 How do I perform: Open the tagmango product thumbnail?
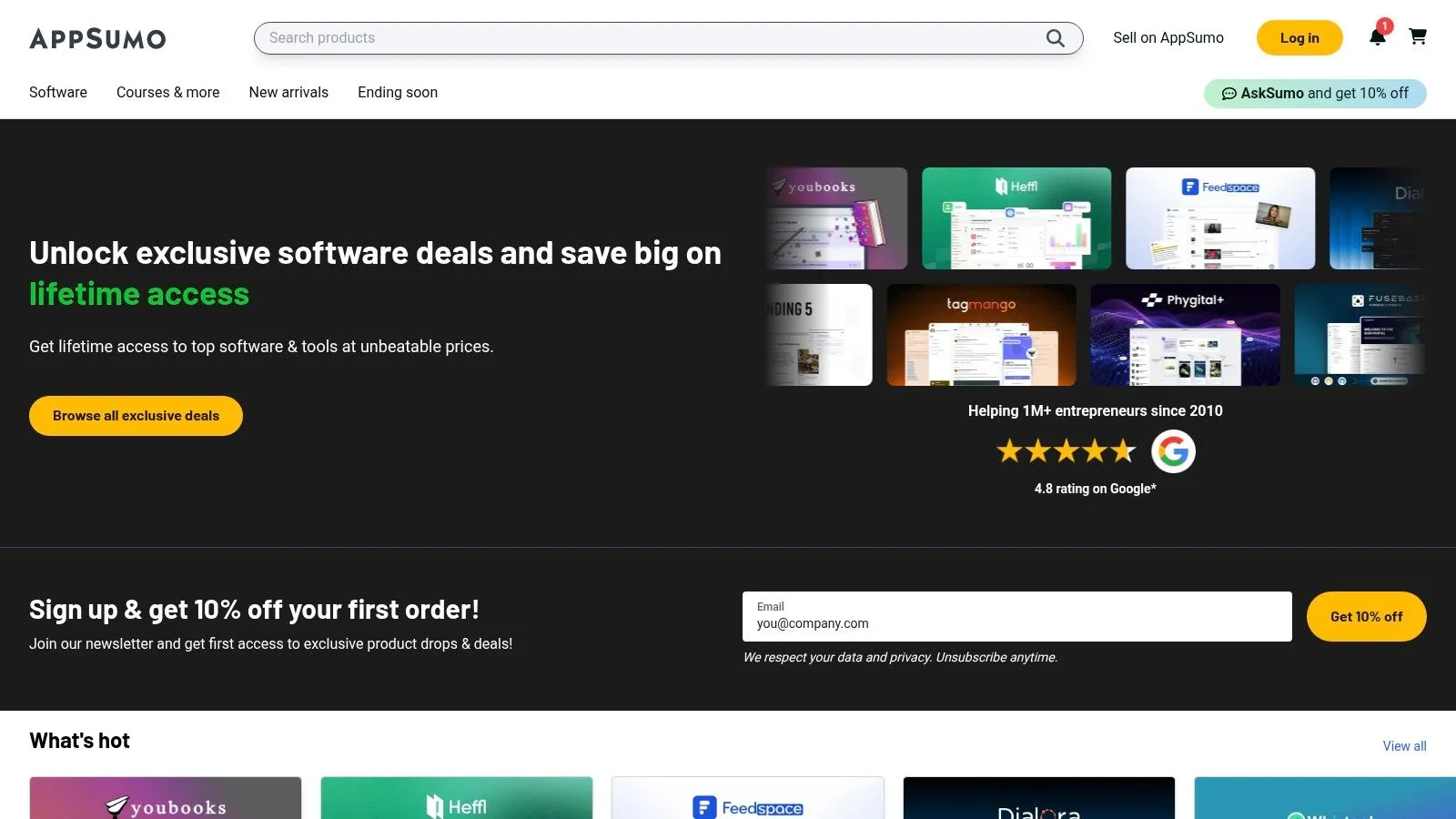point(982,334)
